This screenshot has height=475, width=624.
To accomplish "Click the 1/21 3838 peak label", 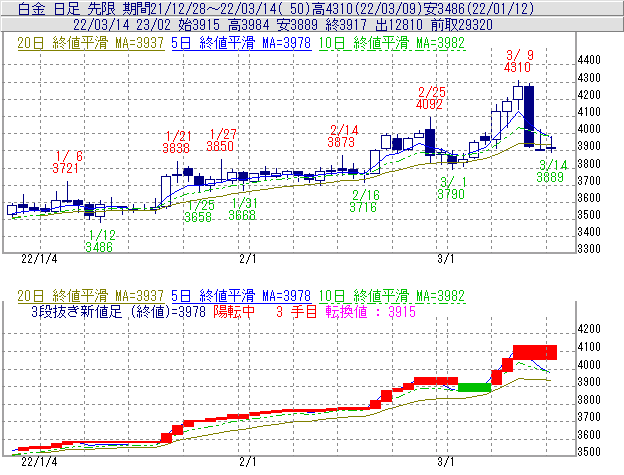I will tap(176, 142).
